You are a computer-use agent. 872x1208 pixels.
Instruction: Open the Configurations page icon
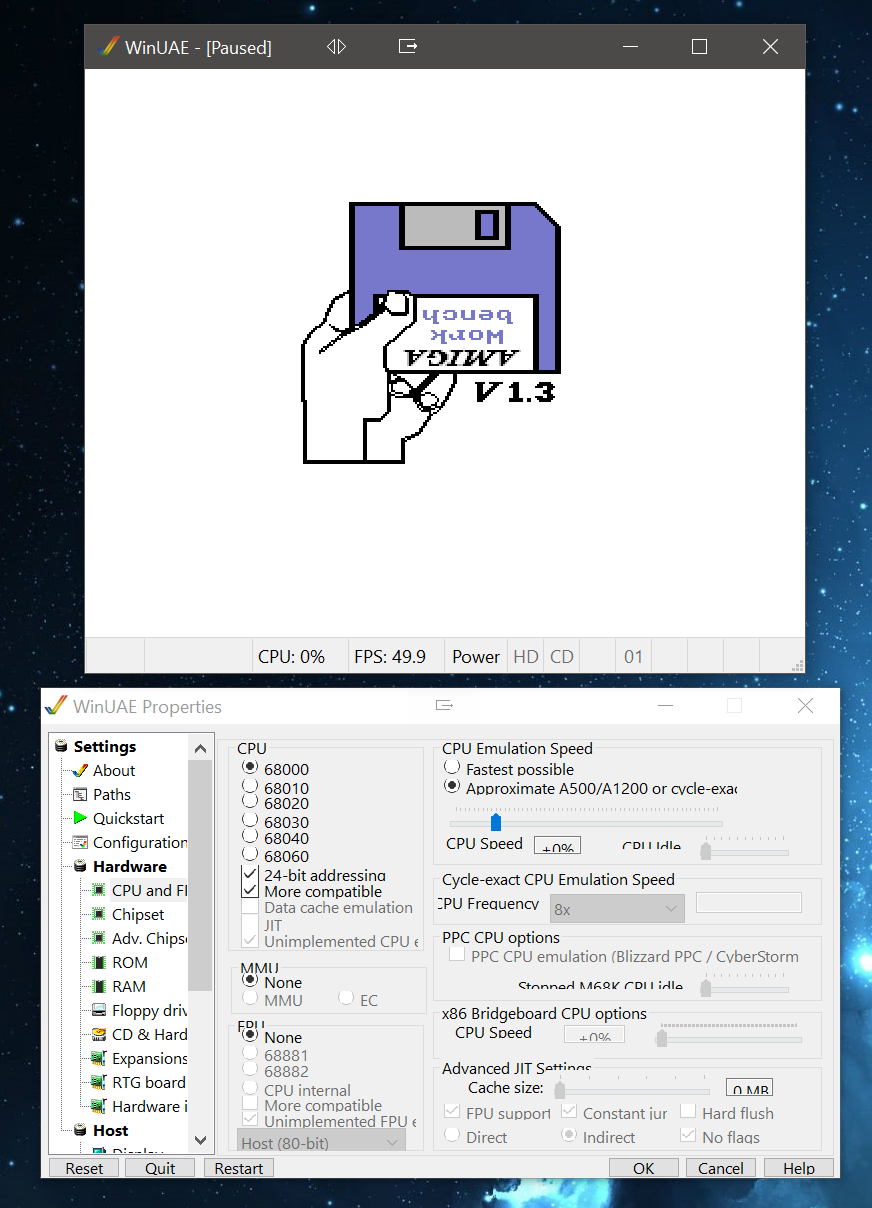(81, 842)
